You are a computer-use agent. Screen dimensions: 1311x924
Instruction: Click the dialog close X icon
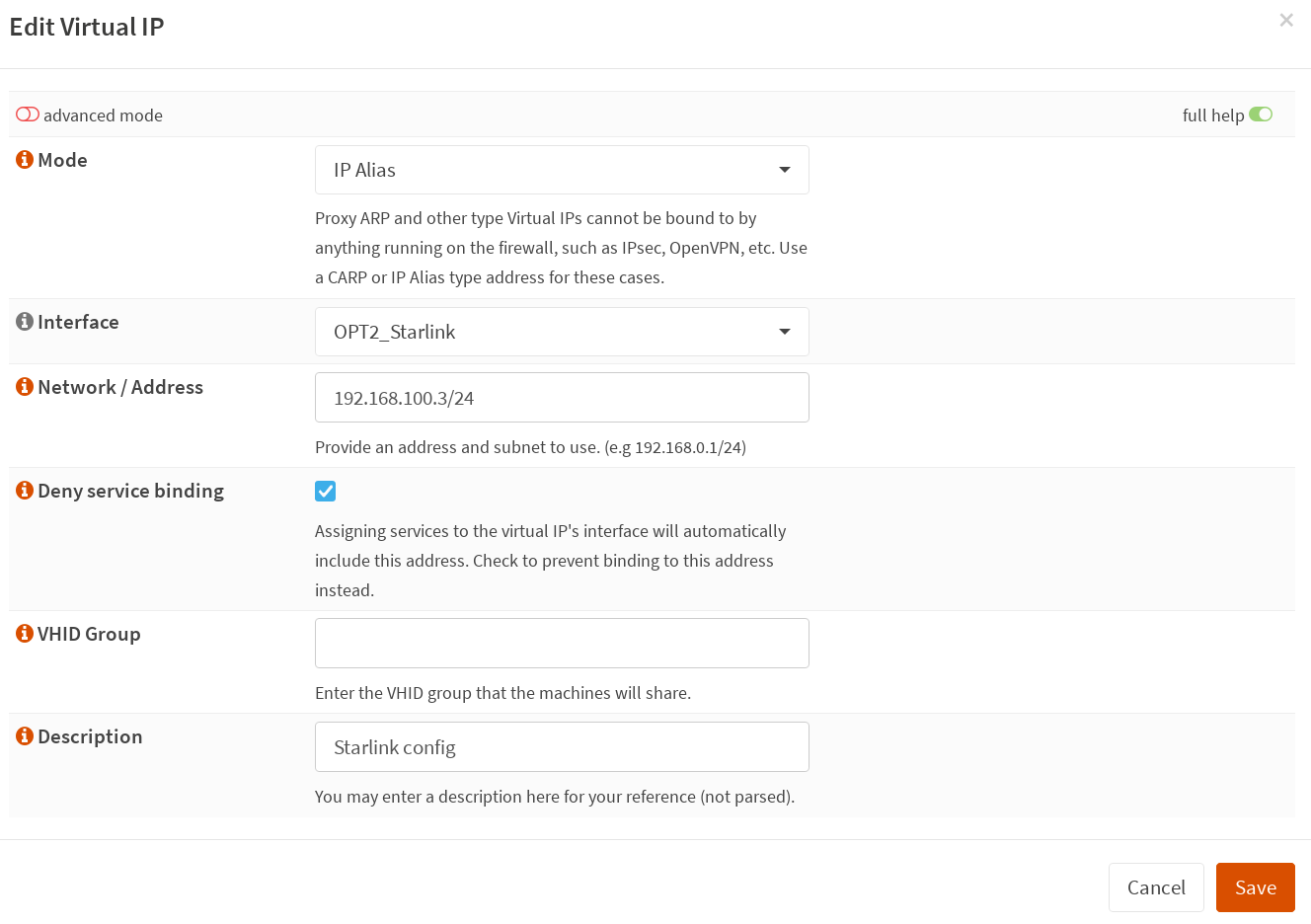(1286, 20)
